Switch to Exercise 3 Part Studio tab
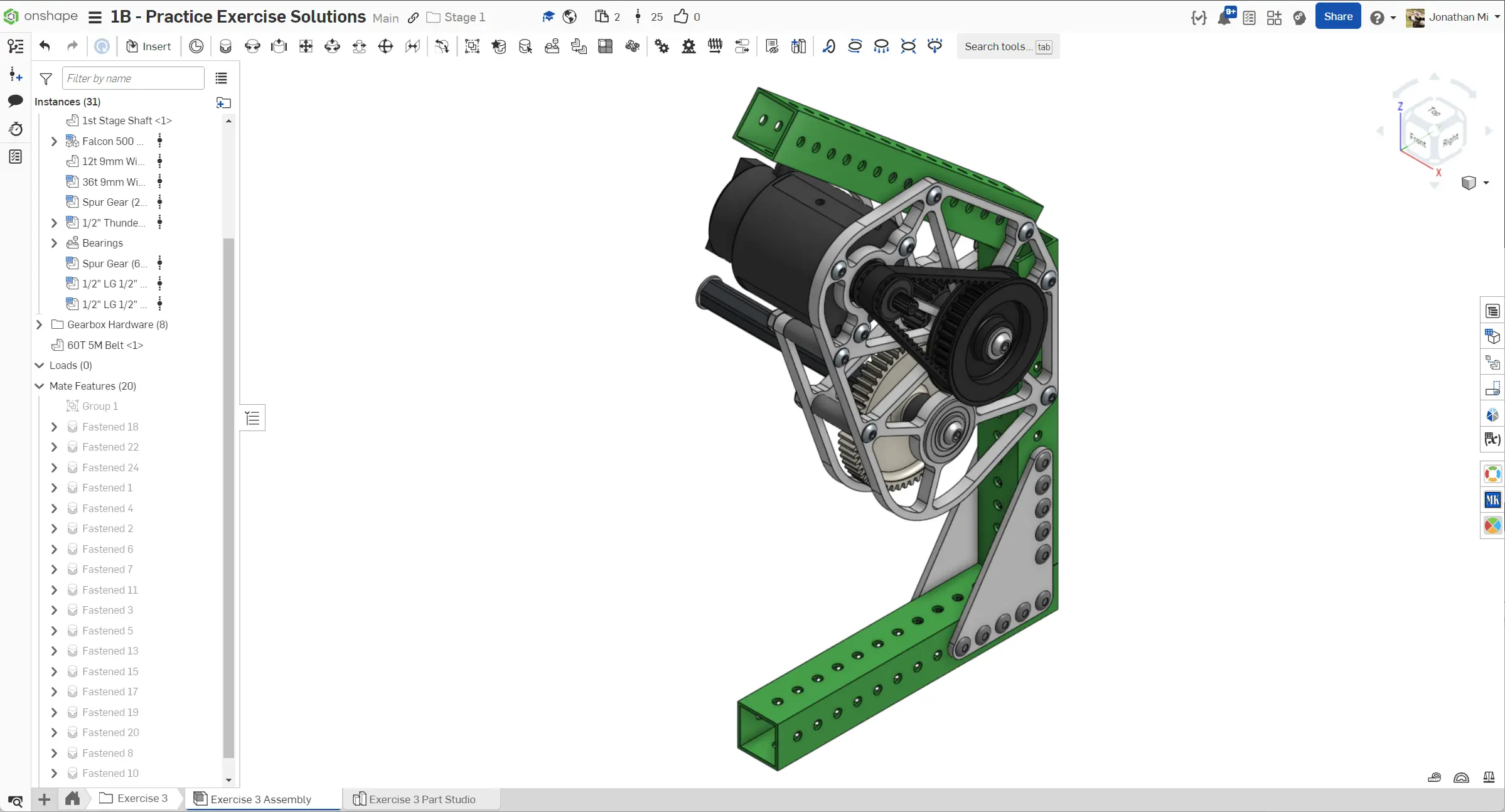 (x=414, y=799)
